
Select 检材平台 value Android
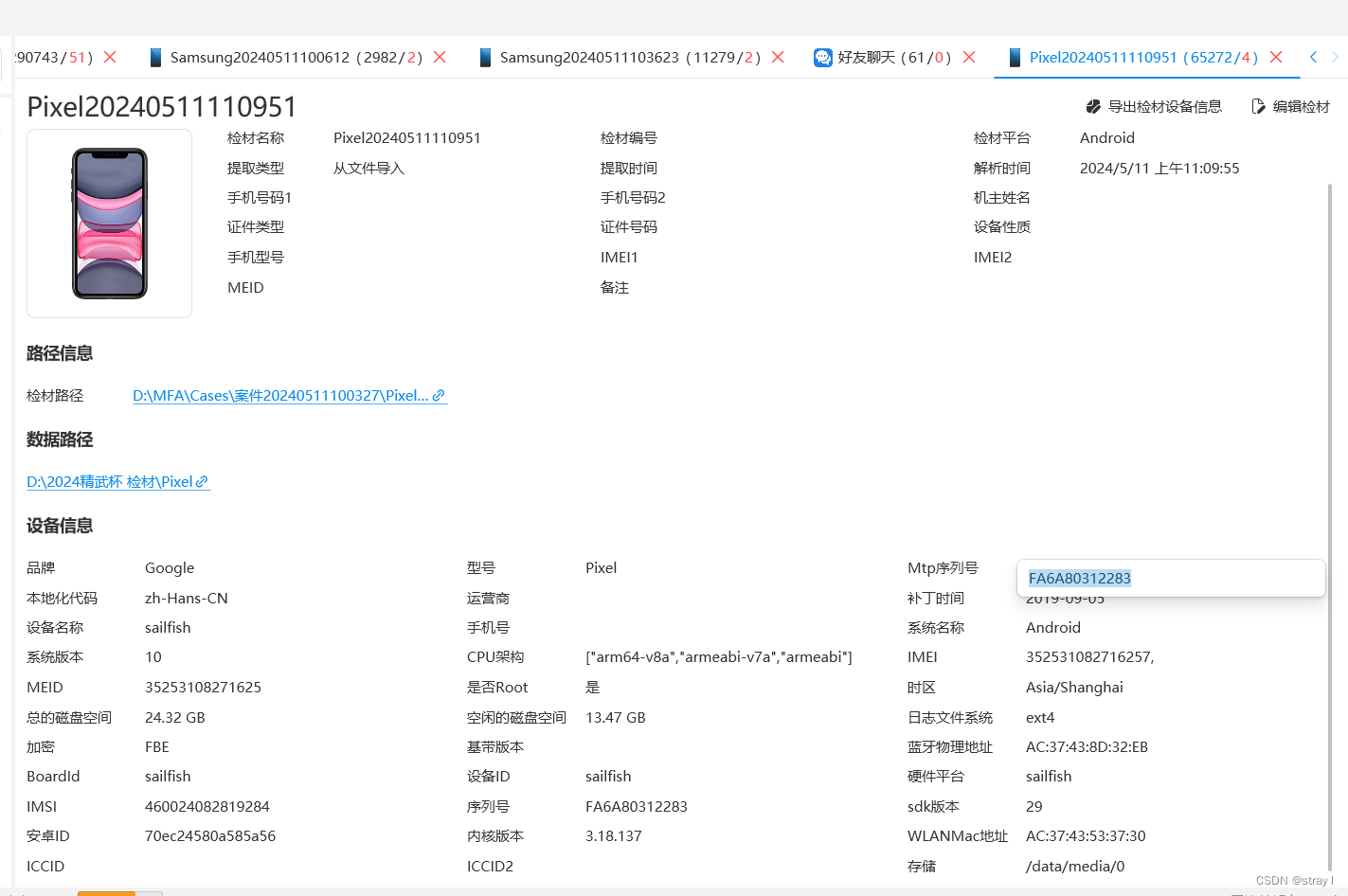coord(1107,138)
